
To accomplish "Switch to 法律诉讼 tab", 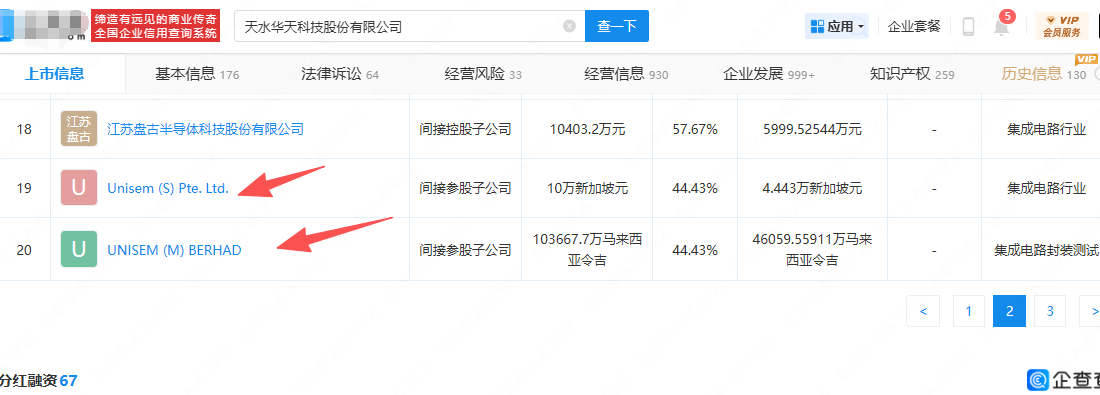I will coord(340,74).
